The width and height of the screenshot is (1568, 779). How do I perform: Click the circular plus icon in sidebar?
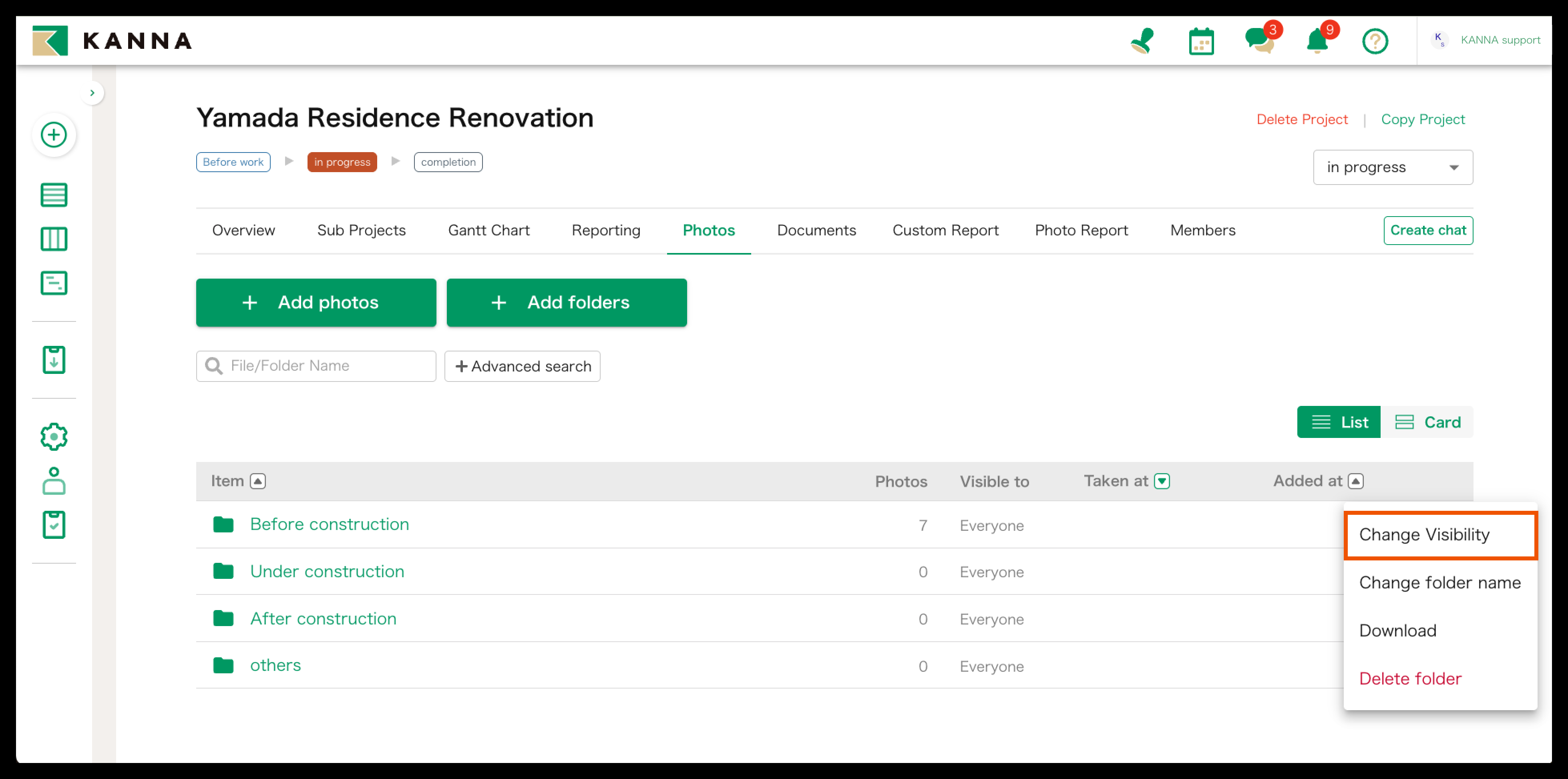(54, 135)
